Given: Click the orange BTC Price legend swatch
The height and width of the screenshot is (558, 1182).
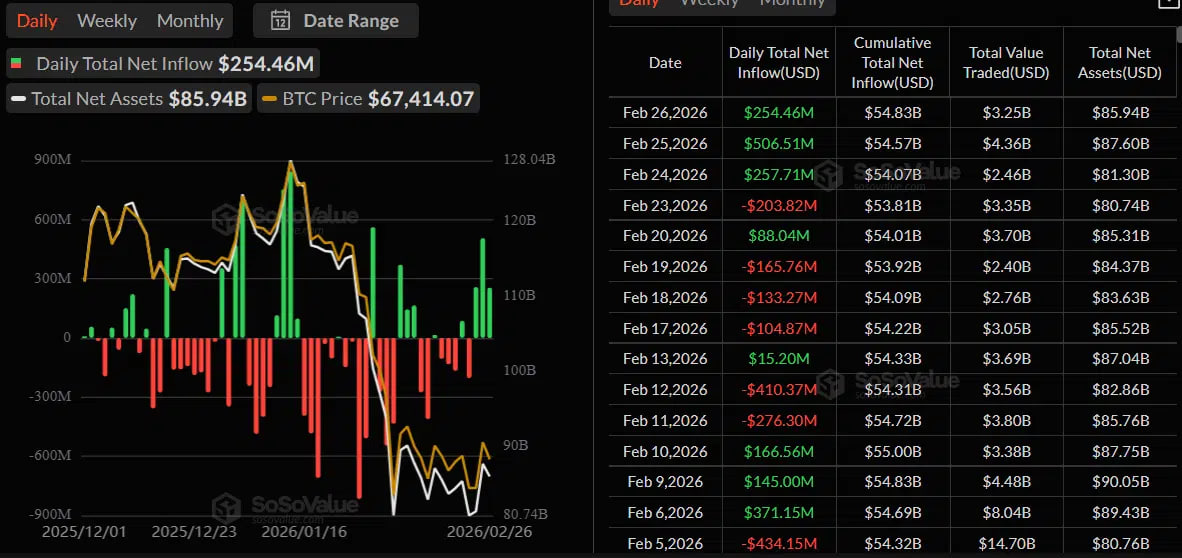Looking at the screenshot, I should click(x=270, y=99).
